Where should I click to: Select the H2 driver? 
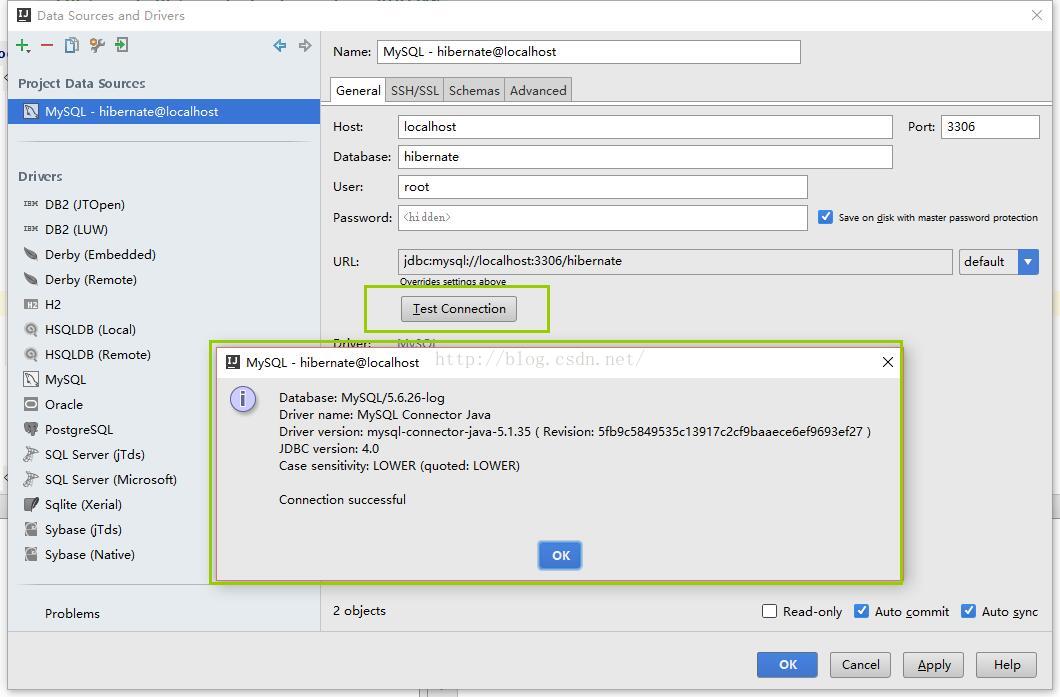pos(53,304)
